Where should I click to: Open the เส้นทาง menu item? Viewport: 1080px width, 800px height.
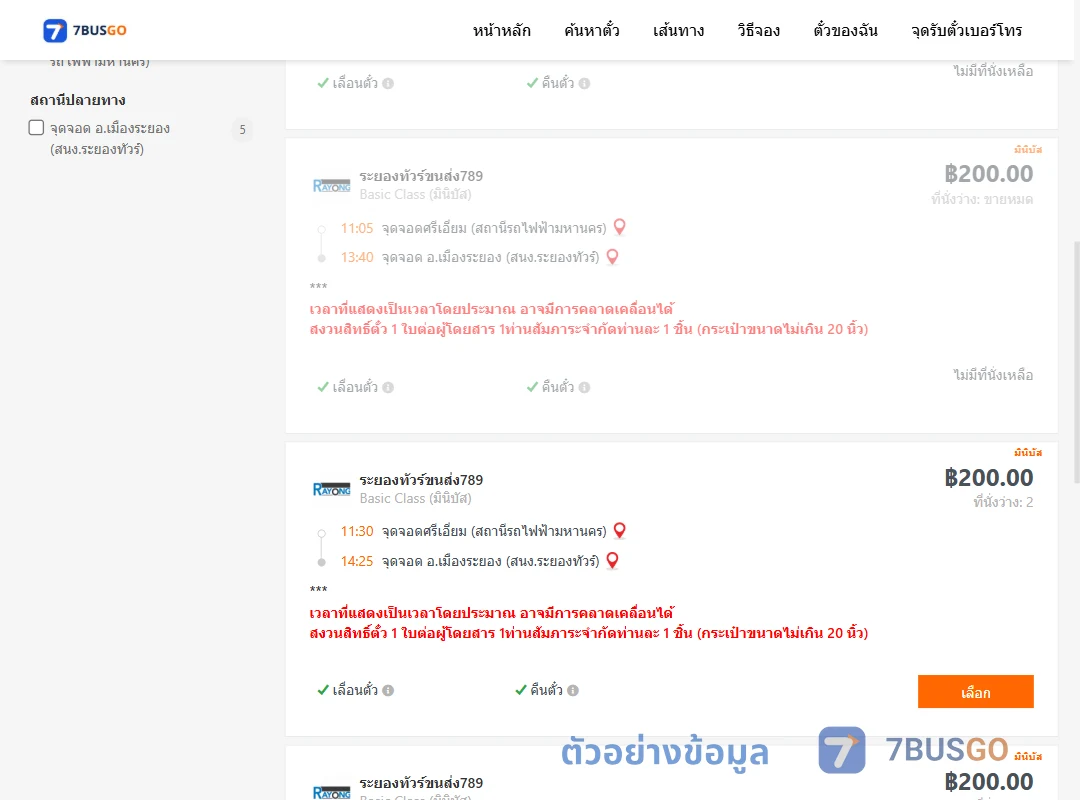678,30
